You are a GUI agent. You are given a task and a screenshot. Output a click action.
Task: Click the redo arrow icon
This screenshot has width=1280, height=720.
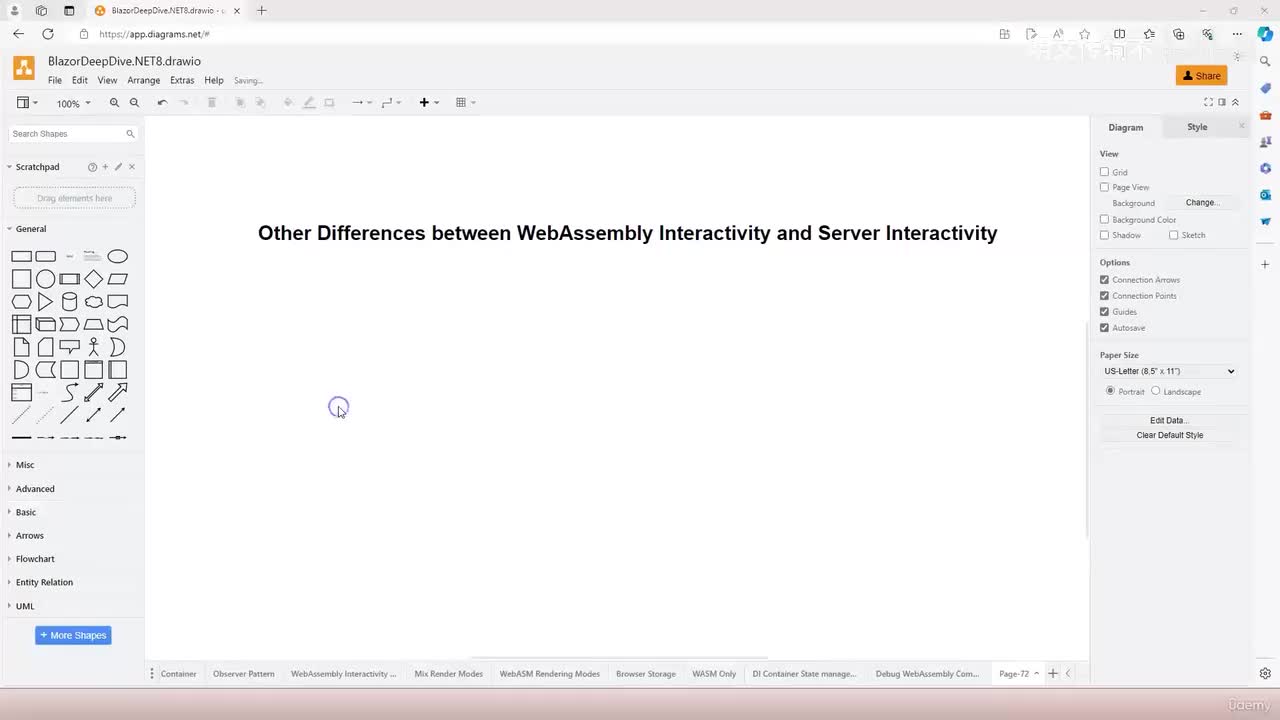point(184,103)
